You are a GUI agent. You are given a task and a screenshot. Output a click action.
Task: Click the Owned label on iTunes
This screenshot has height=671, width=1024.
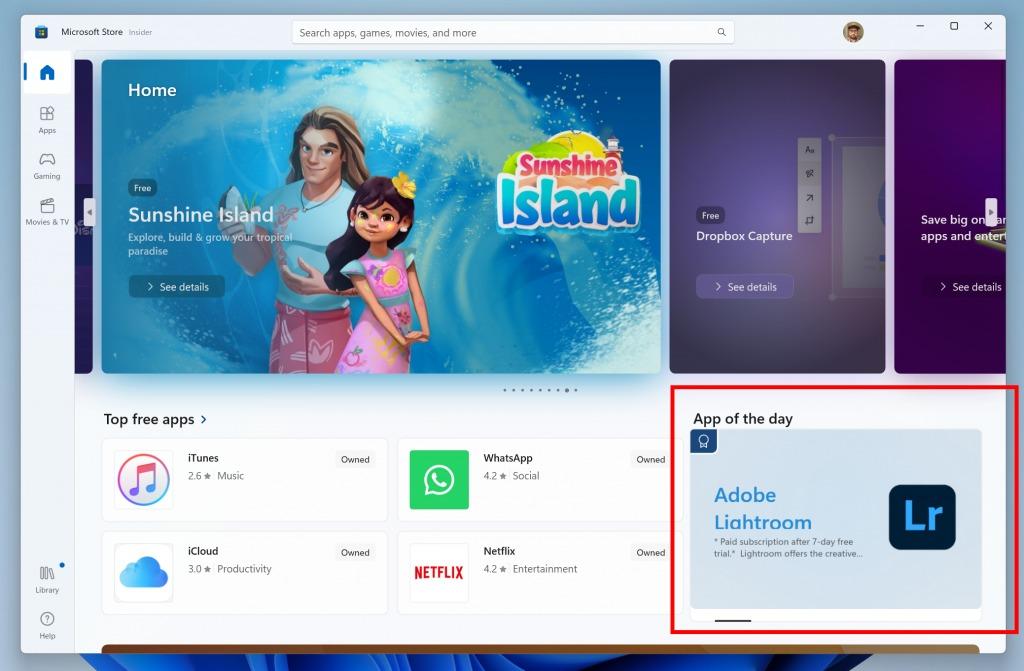(355, 459)
